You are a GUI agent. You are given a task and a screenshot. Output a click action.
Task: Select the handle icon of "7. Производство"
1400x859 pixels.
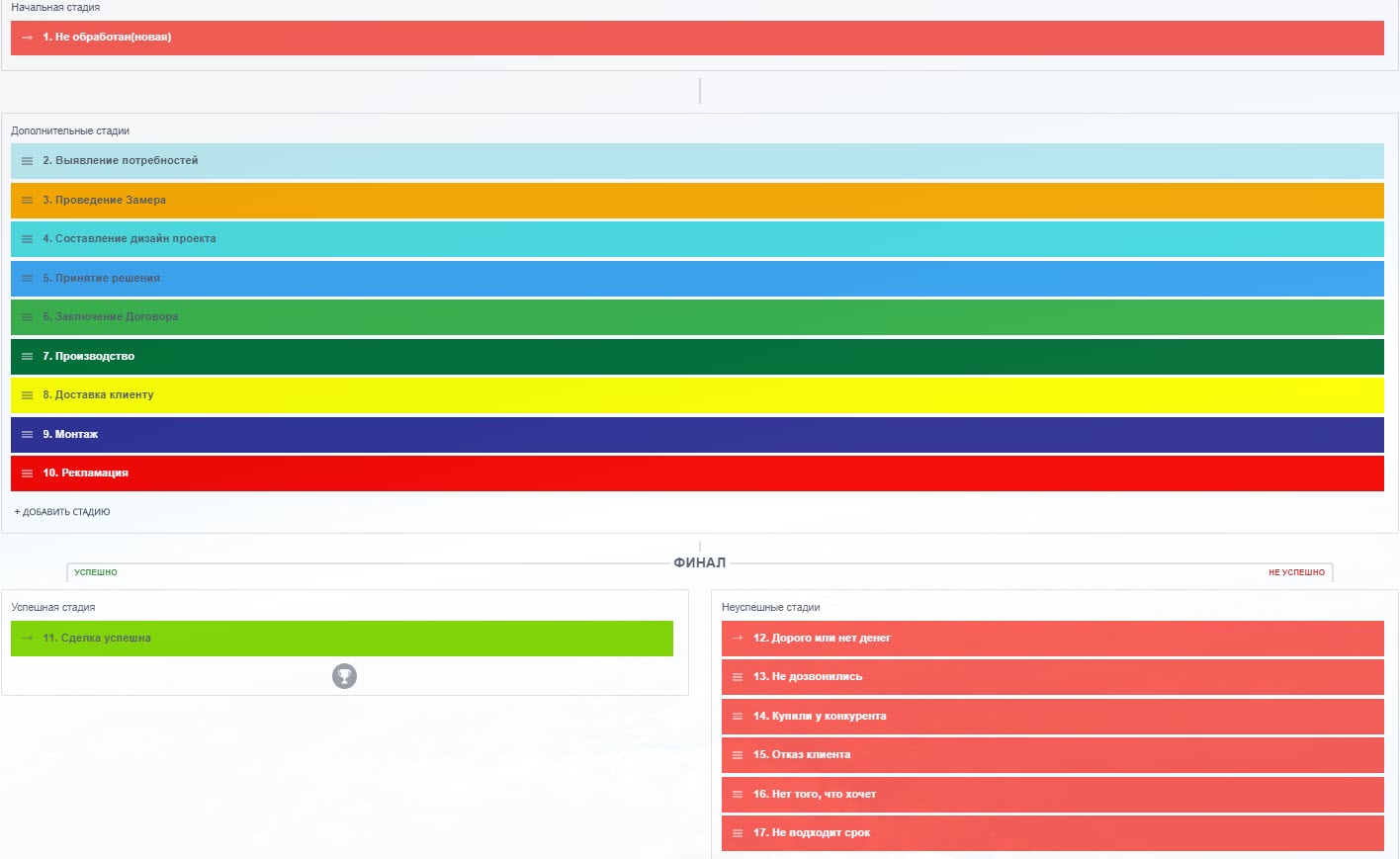tap(28, 357)
